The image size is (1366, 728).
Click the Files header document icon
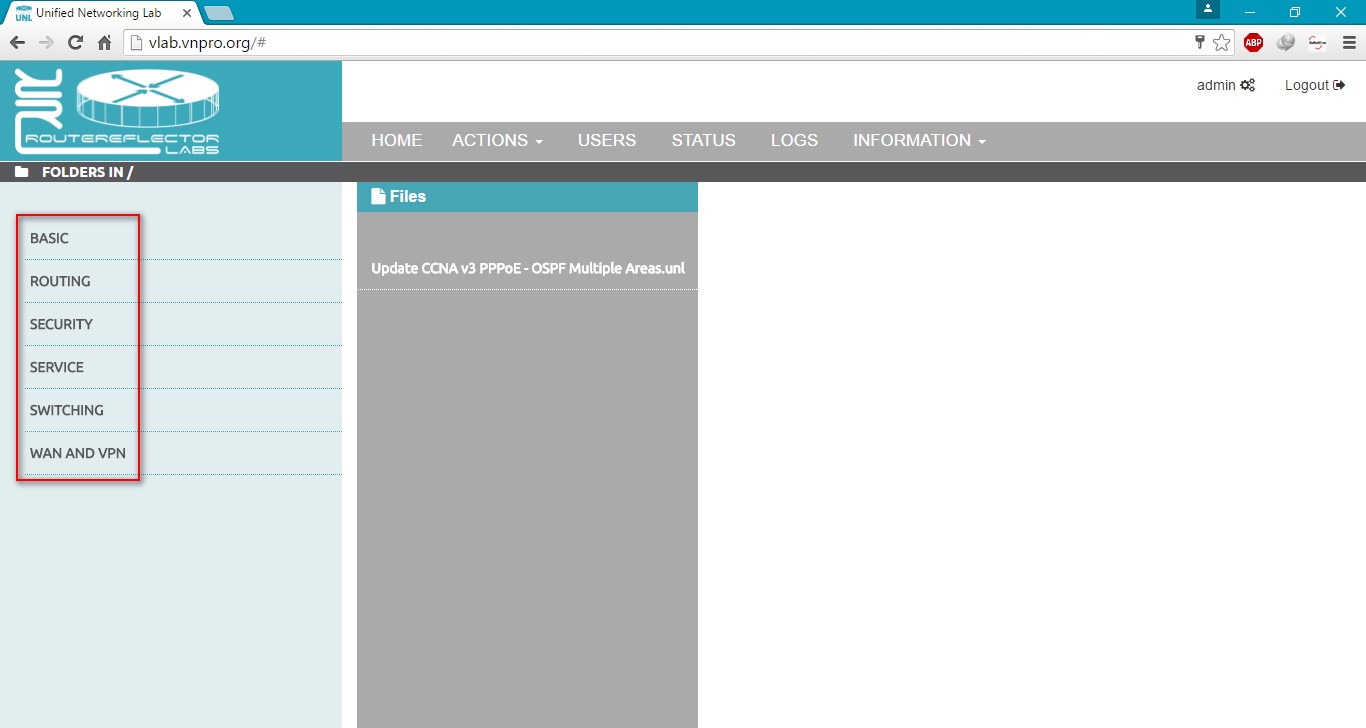point(378,196)
